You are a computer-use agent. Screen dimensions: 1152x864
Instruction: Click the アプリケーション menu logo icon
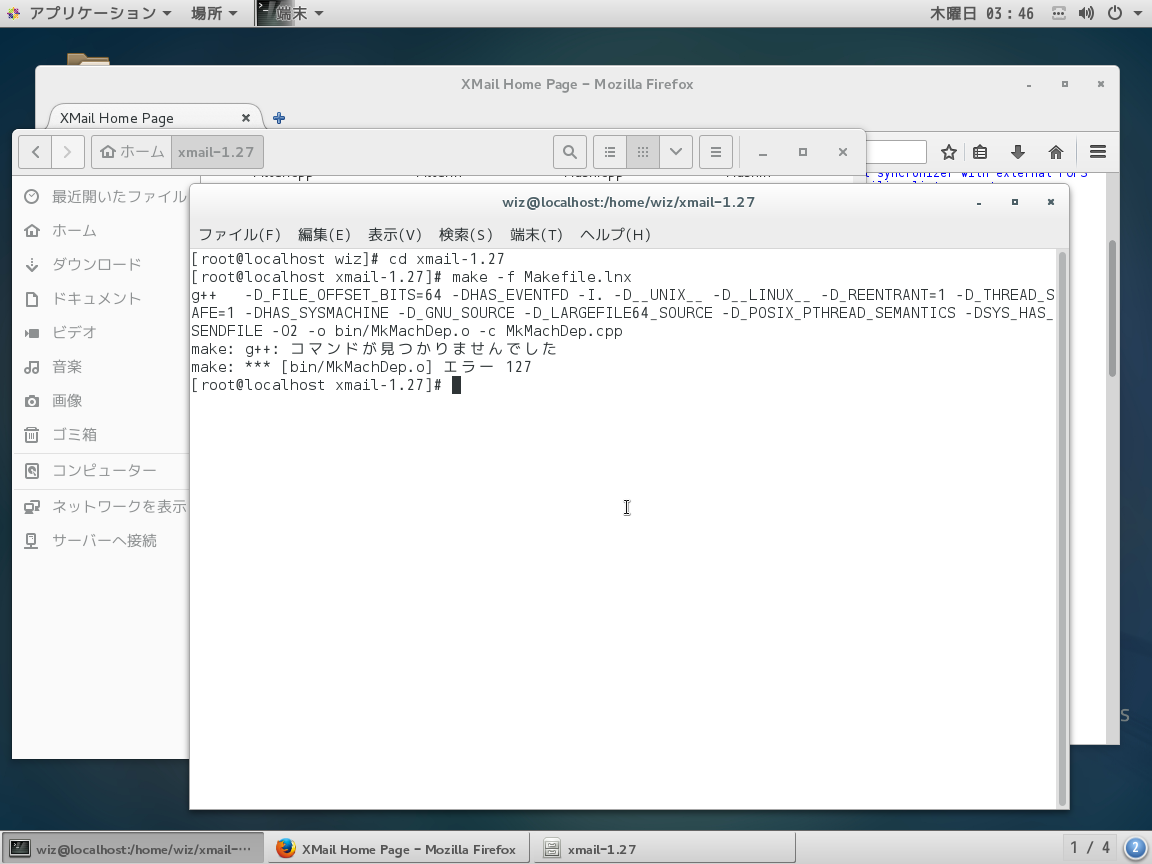[13, 13]
